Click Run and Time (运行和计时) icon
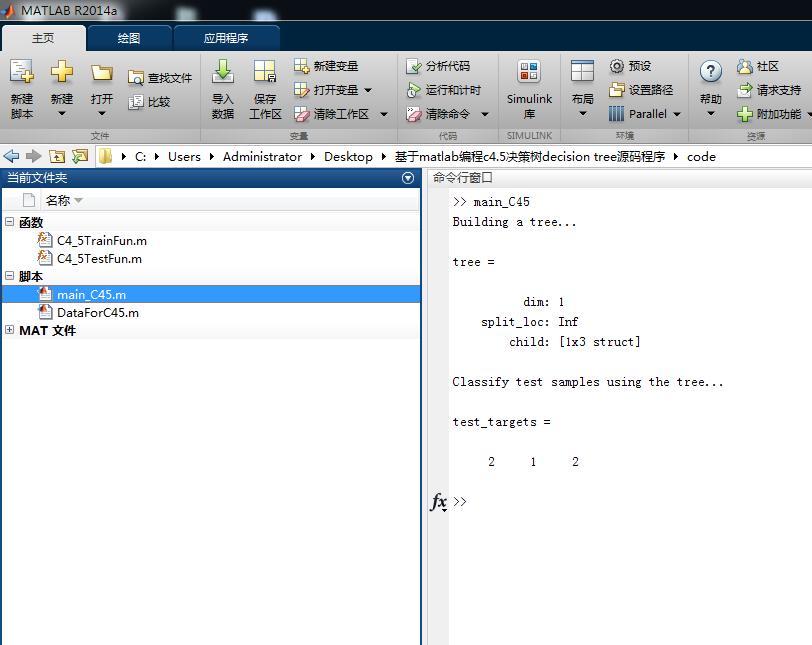 point(414,90)
